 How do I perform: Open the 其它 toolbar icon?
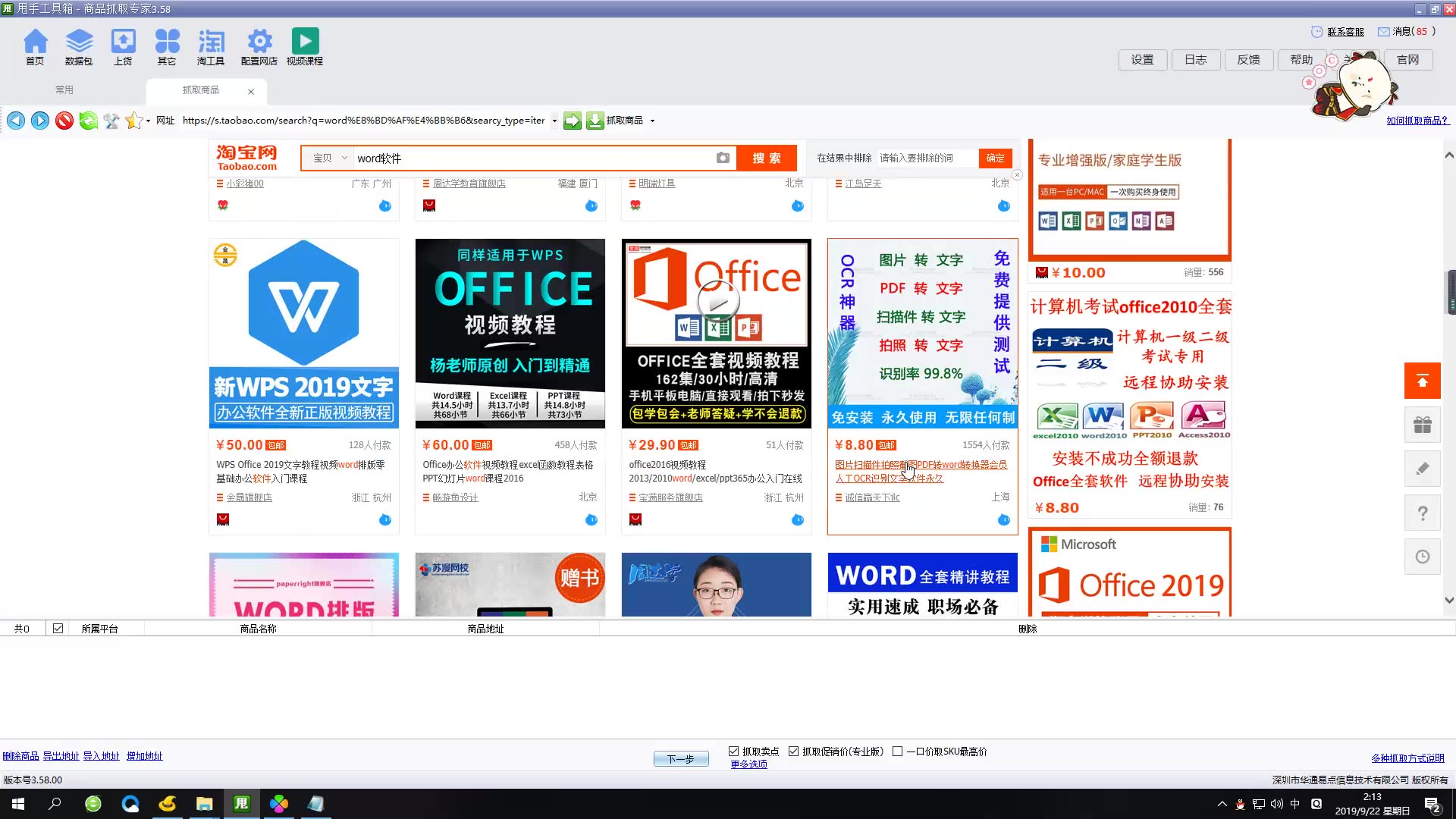click(167, 47)
